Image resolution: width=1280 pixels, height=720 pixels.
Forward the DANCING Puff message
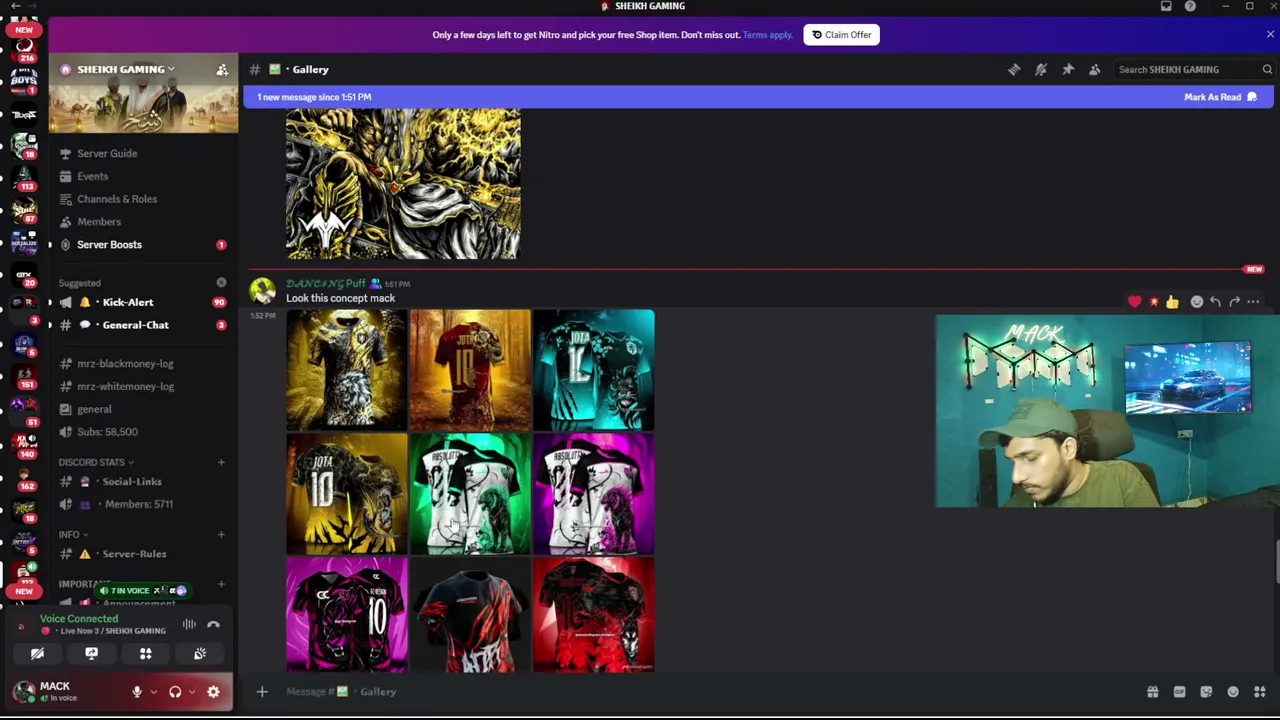click(x=1234, y=301)
